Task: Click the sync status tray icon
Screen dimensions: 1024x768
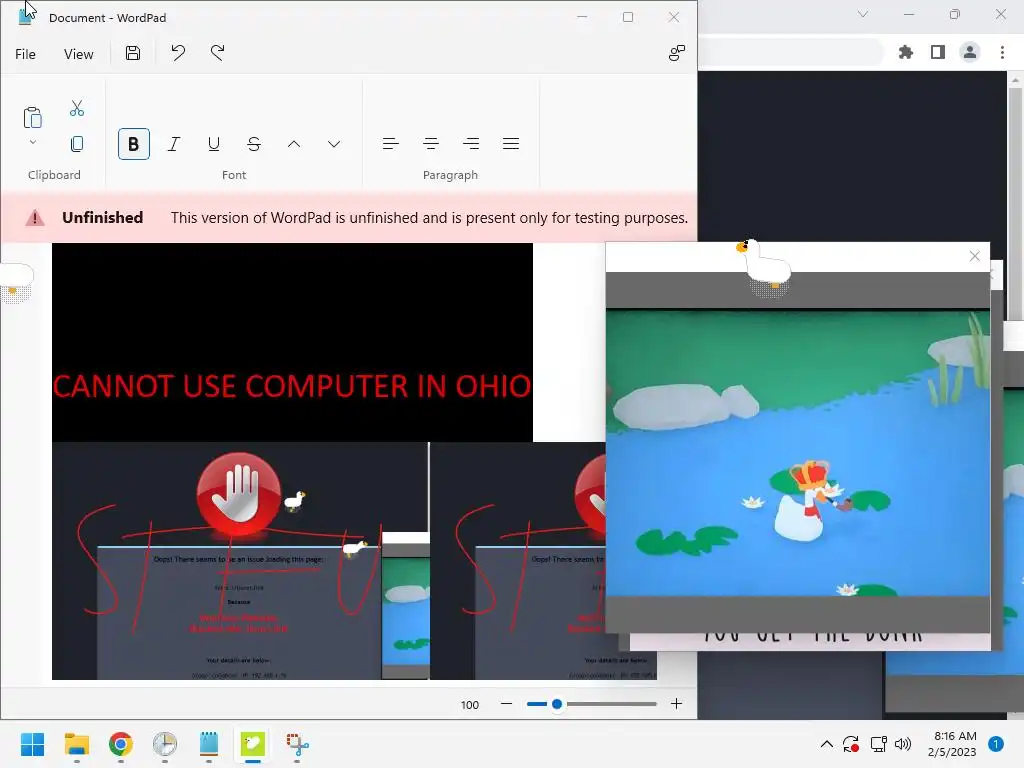Action: (x=851, y=744)
